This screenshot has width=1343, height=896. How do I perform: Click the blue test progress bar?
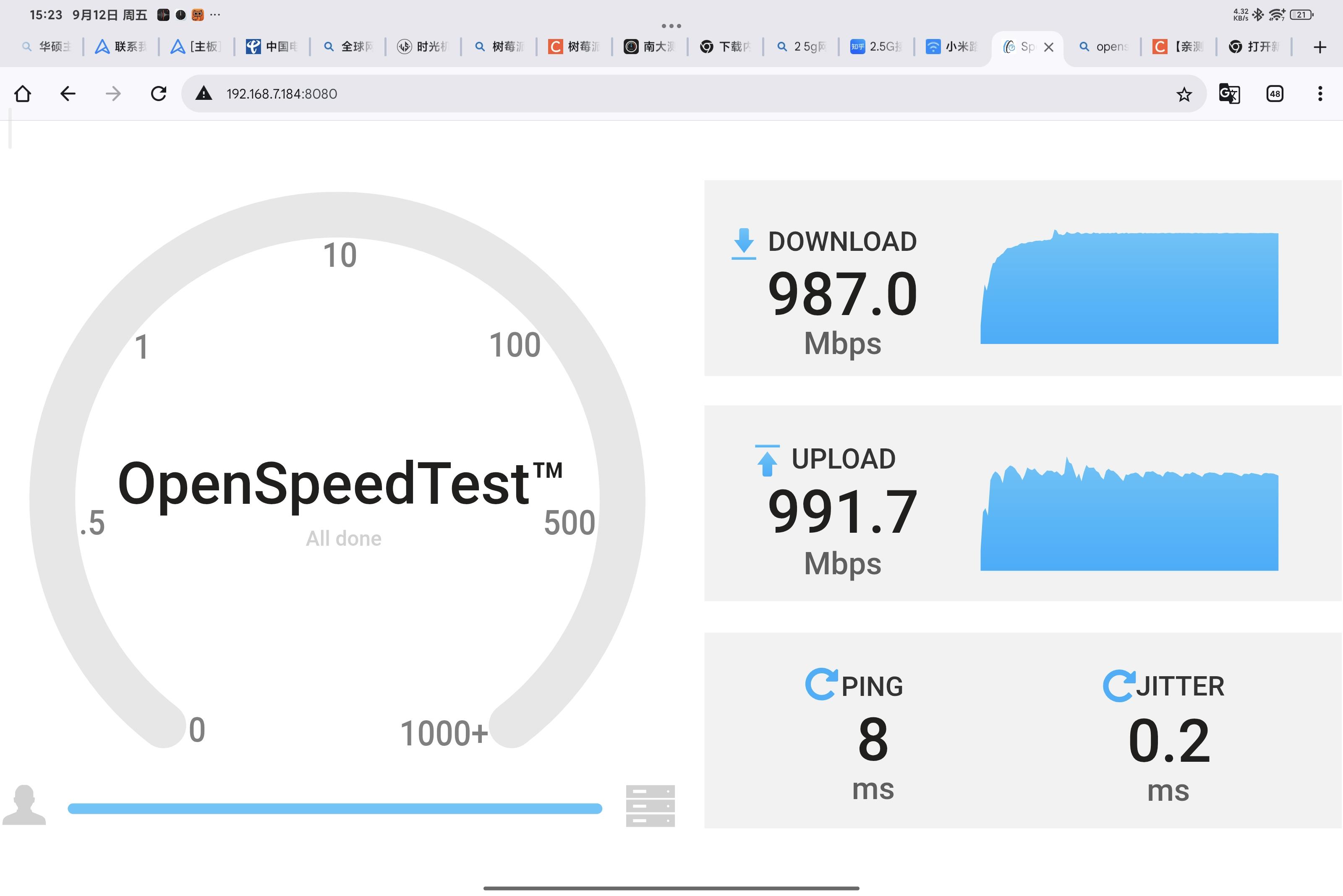pyautogui.click(x=334, y=808)
